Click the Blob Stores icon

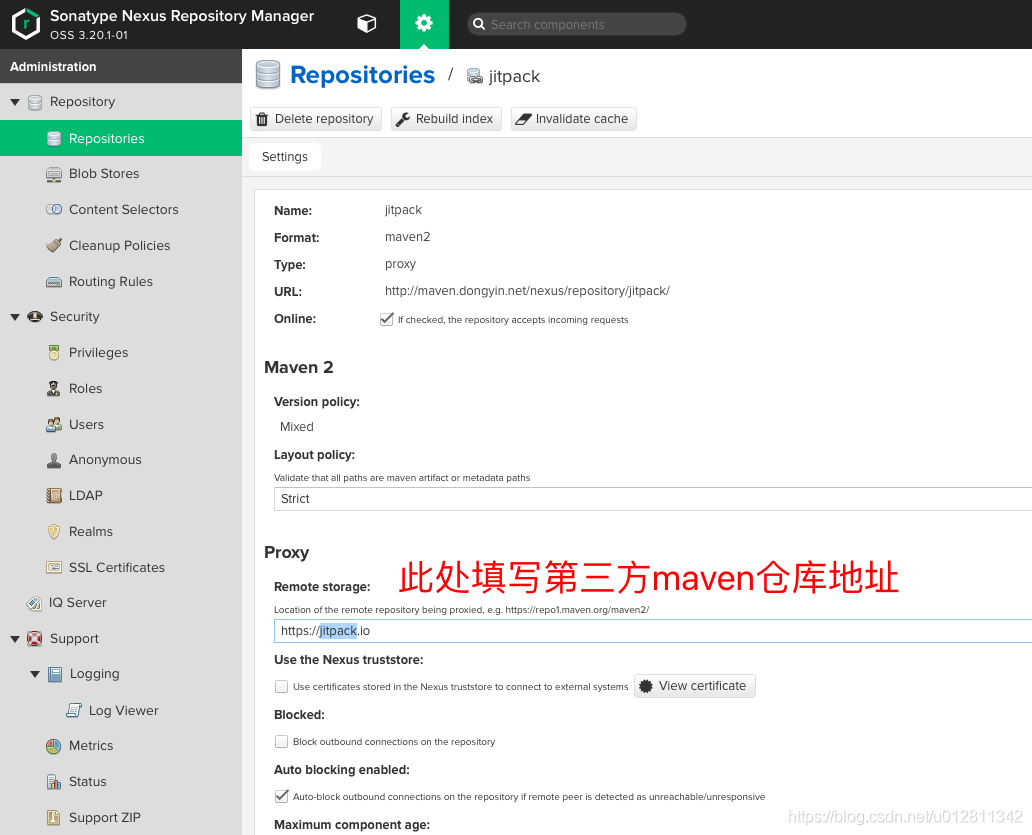(x=54, y=174)
